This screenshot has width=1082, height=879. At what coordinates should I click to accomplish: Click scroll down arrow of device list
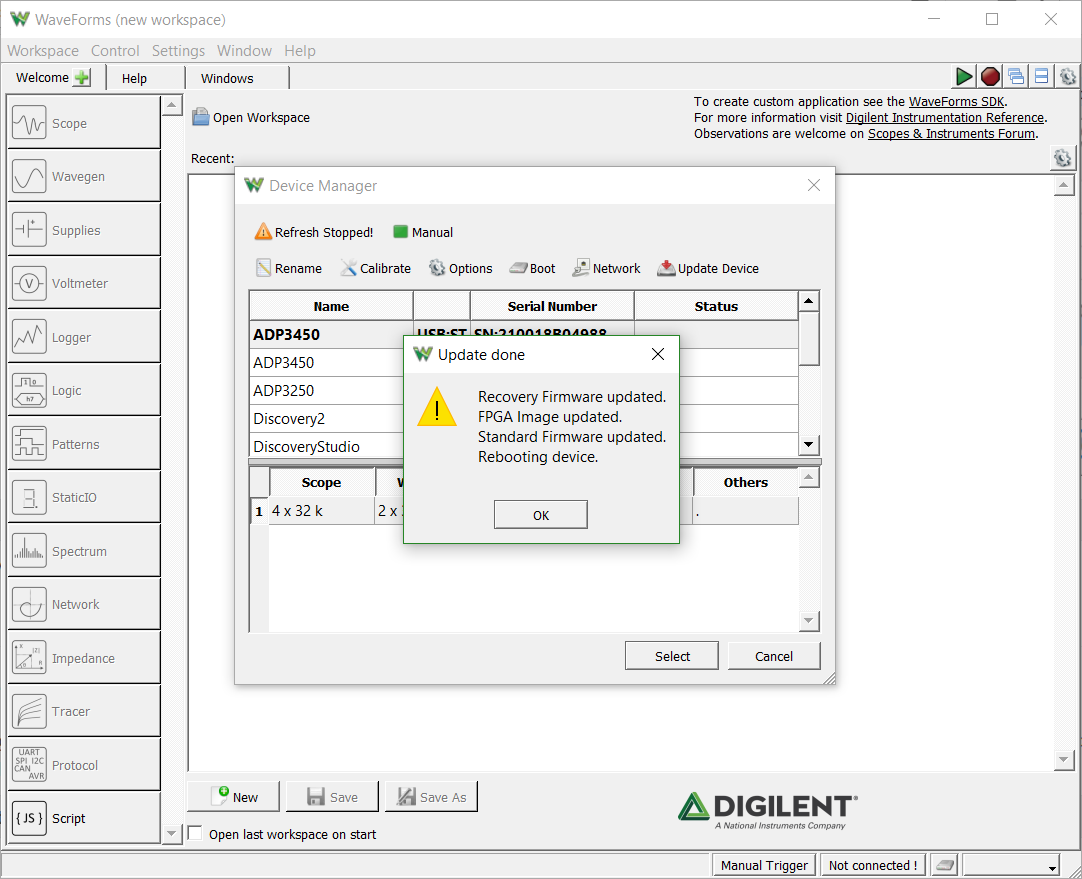(809, 444)
